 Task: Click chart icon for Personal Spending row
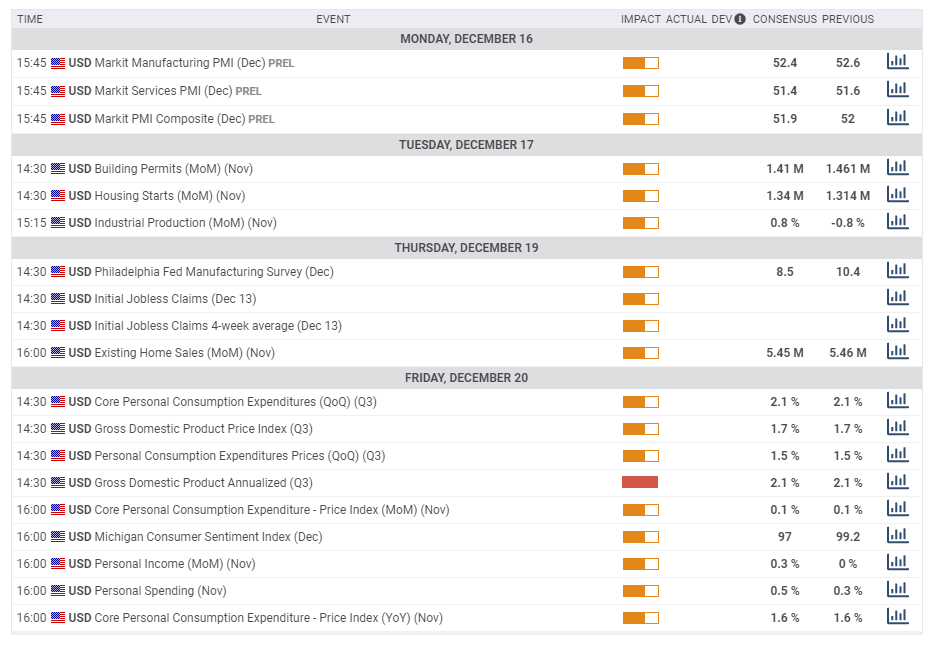pyautogui.click(x=897, y=589)
